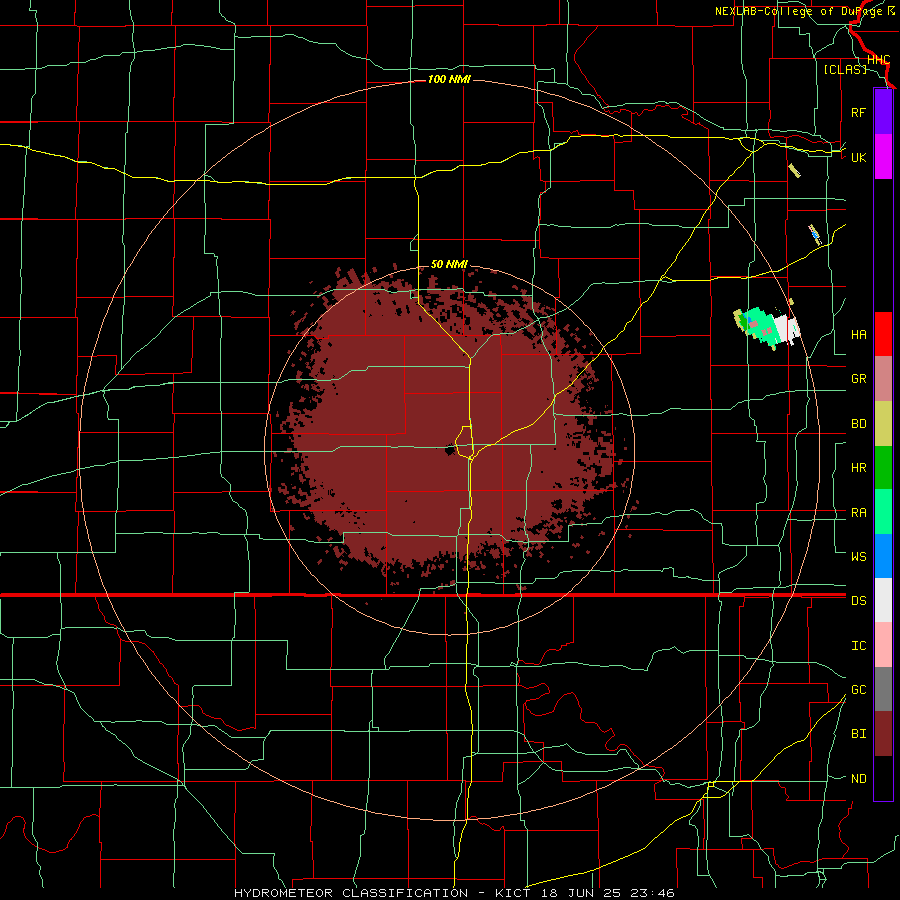Click the dark green HR legend swatch
The width and height of the screenshot is (900, 900).
(883, 468)
